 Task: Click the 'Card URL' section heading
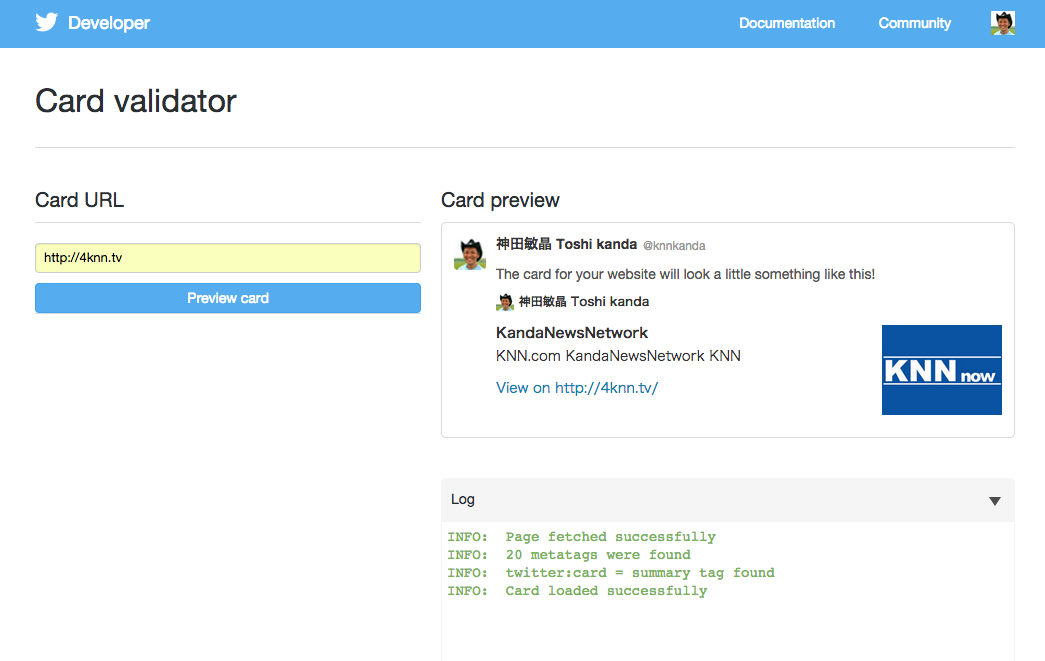click(79, 200)
